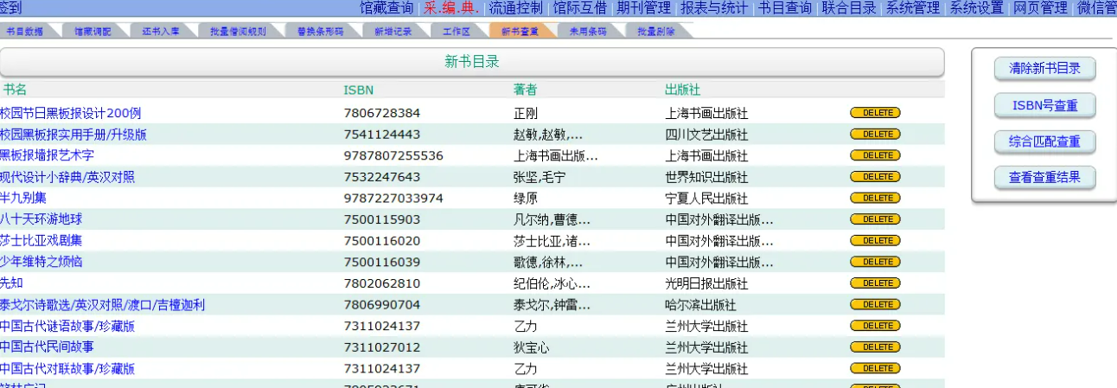This screenshot has width=1117, height=388.
Task: Open book link 半九别集
Action: pos(24,198)
